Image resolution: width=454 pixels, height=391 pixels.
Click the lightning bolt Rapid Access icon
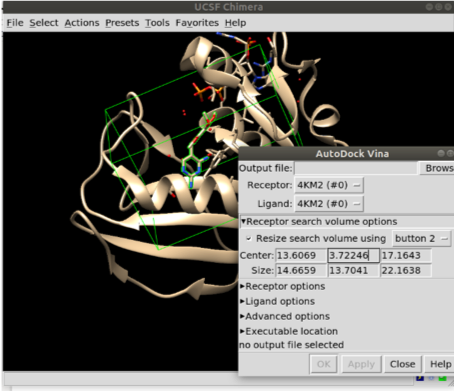click(420, 378)
